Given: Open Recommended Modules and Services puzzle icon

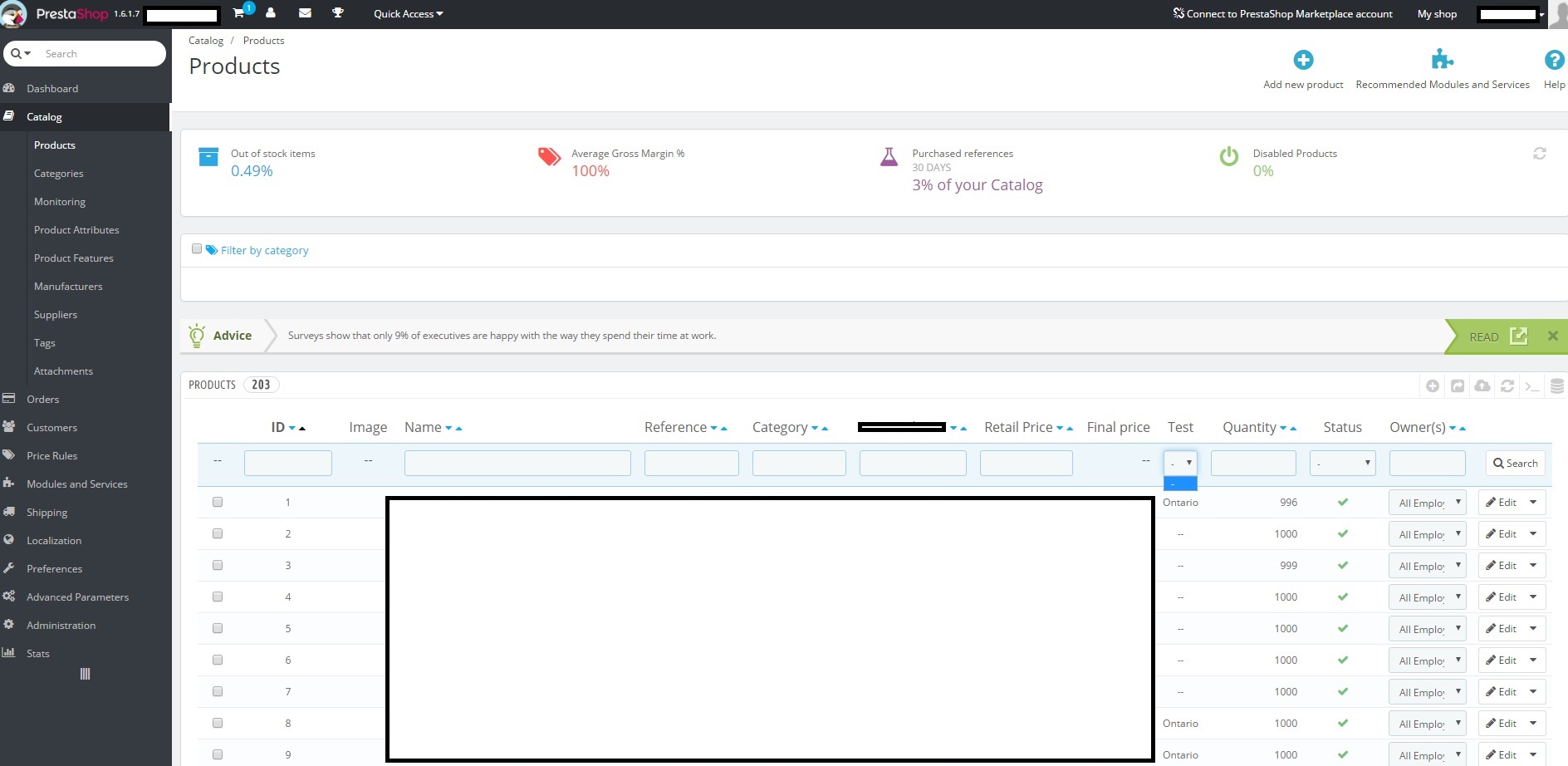Looking at the screenshot, I should 1443,60.
